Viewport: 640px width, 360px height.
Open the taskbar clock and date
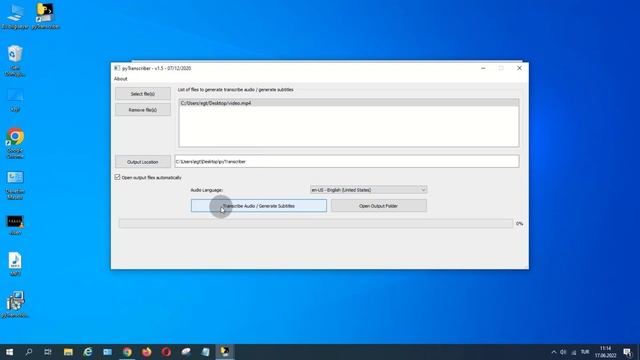(x=606, y=352)
